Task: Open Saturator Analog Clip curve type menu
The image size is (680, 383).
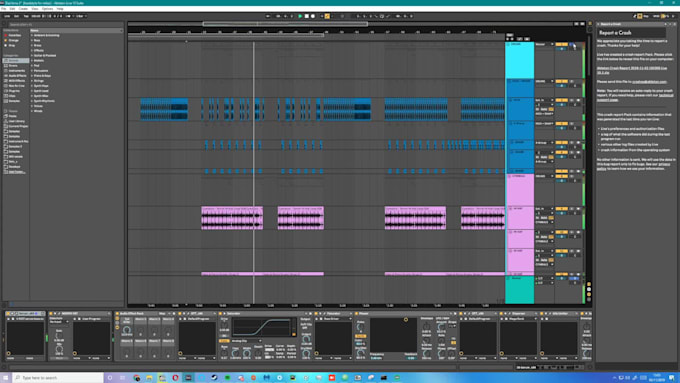Action: (246, 341)
